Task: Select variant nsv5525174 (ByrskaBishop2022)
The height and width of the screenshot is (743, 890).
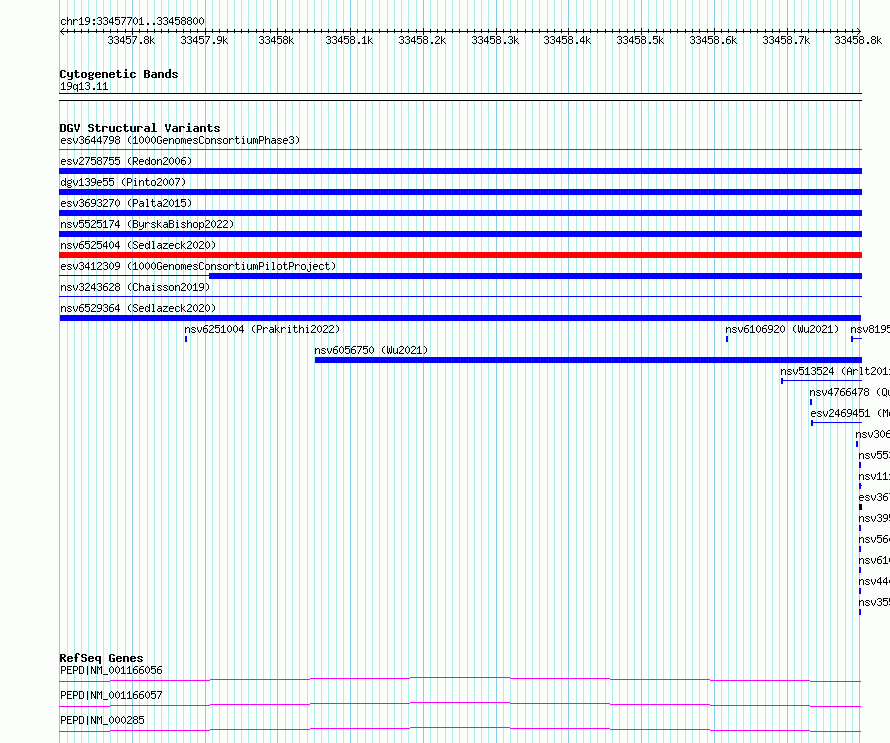Action: [x=147, y=224]
